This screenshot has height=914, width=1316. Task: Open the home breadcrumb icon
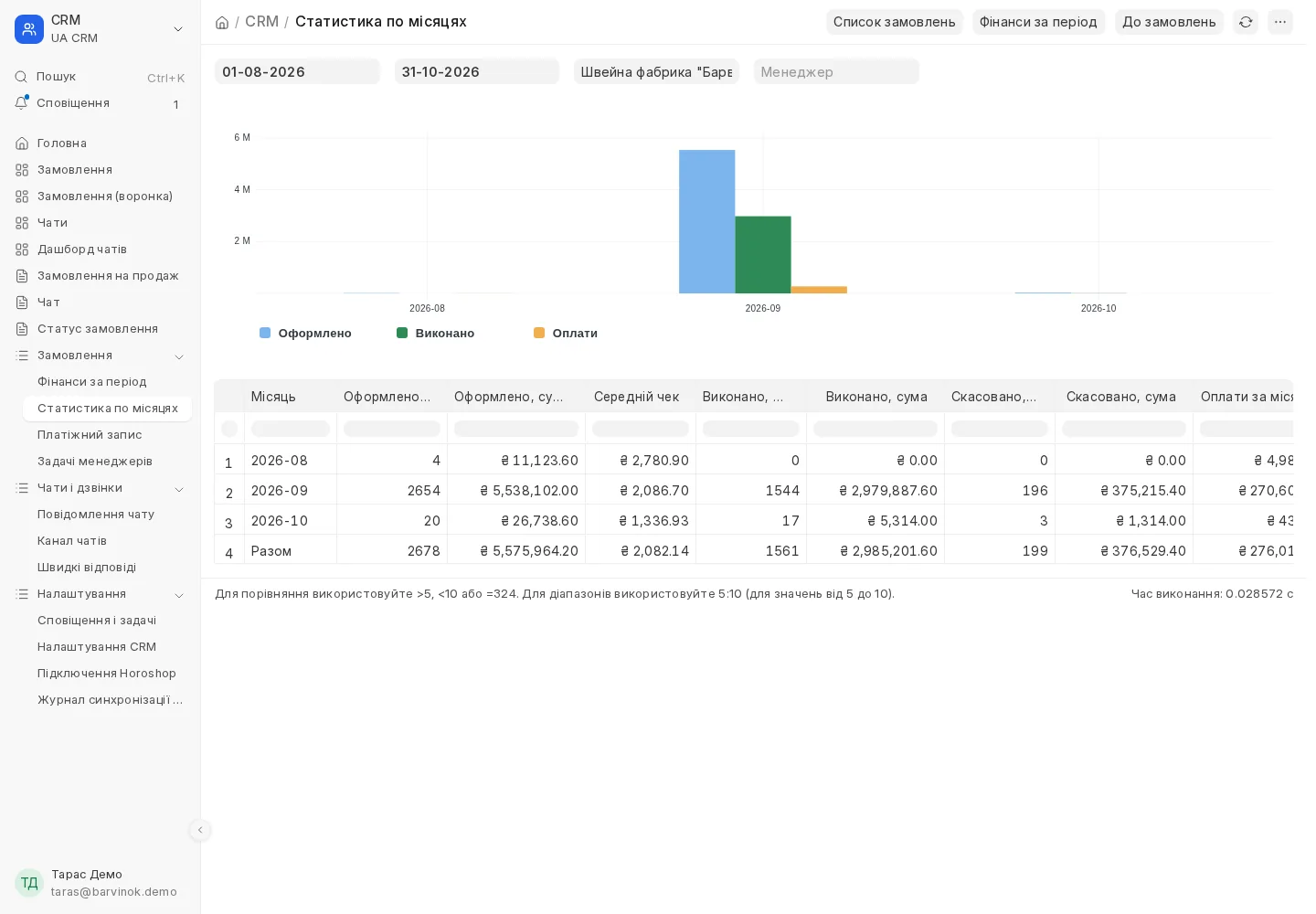[x=222, y=22]
